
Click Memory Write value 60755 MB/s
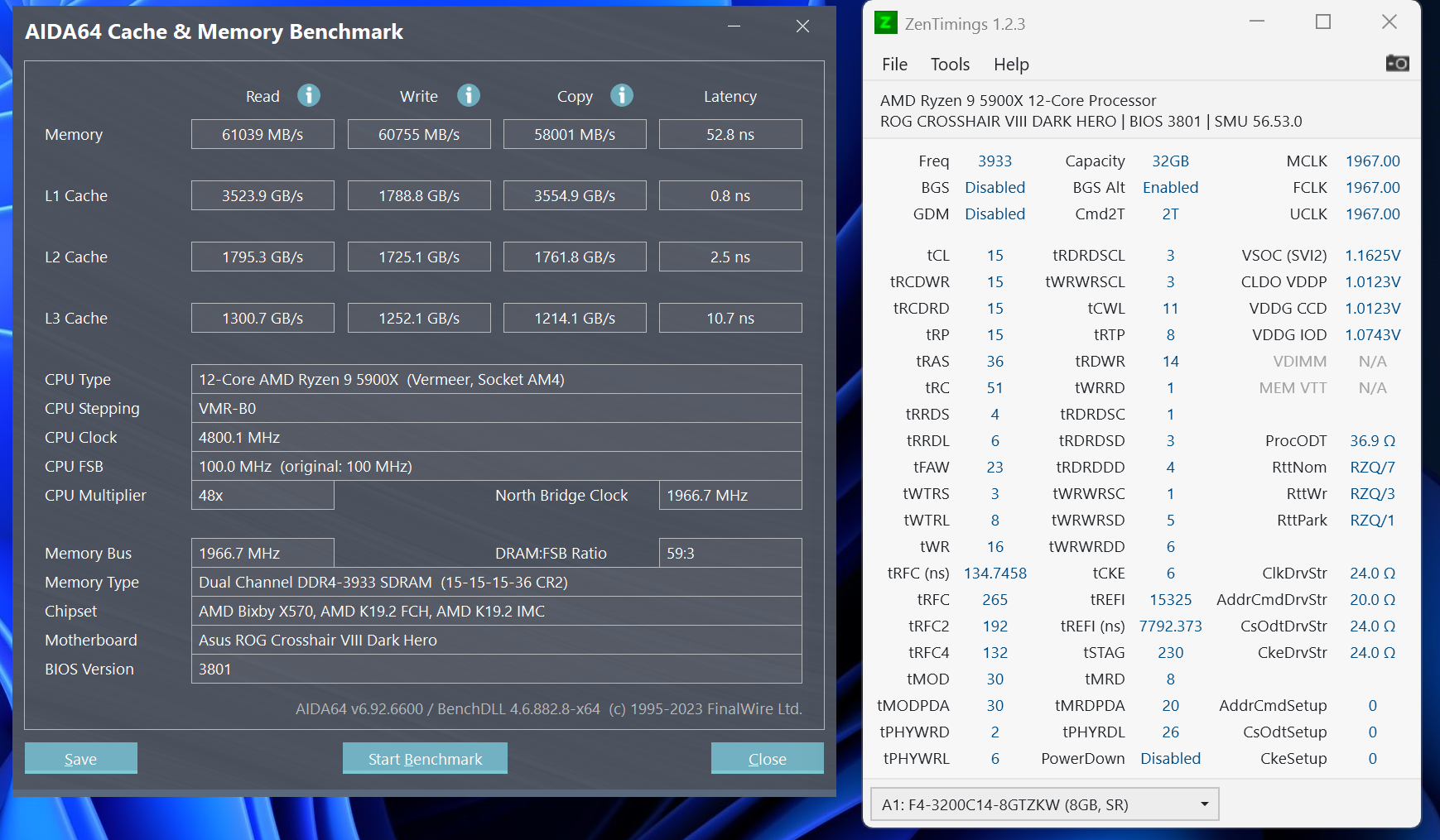419,134
